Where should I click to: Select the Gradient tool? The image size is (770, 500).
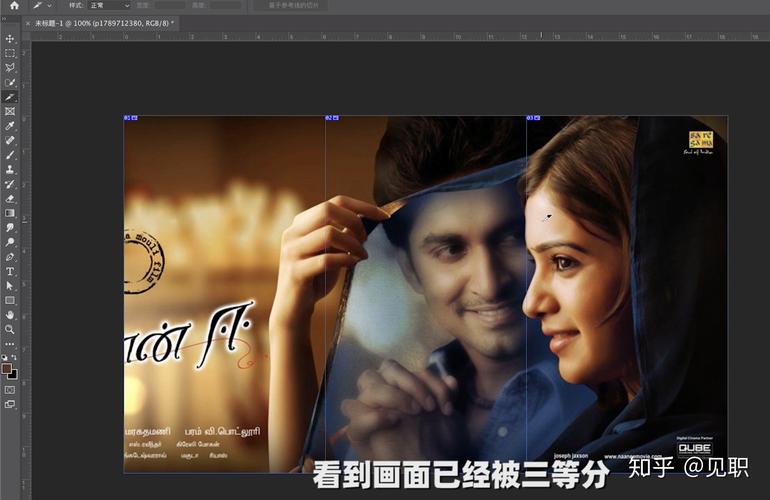pyautogui.click(x=10, y=213)
